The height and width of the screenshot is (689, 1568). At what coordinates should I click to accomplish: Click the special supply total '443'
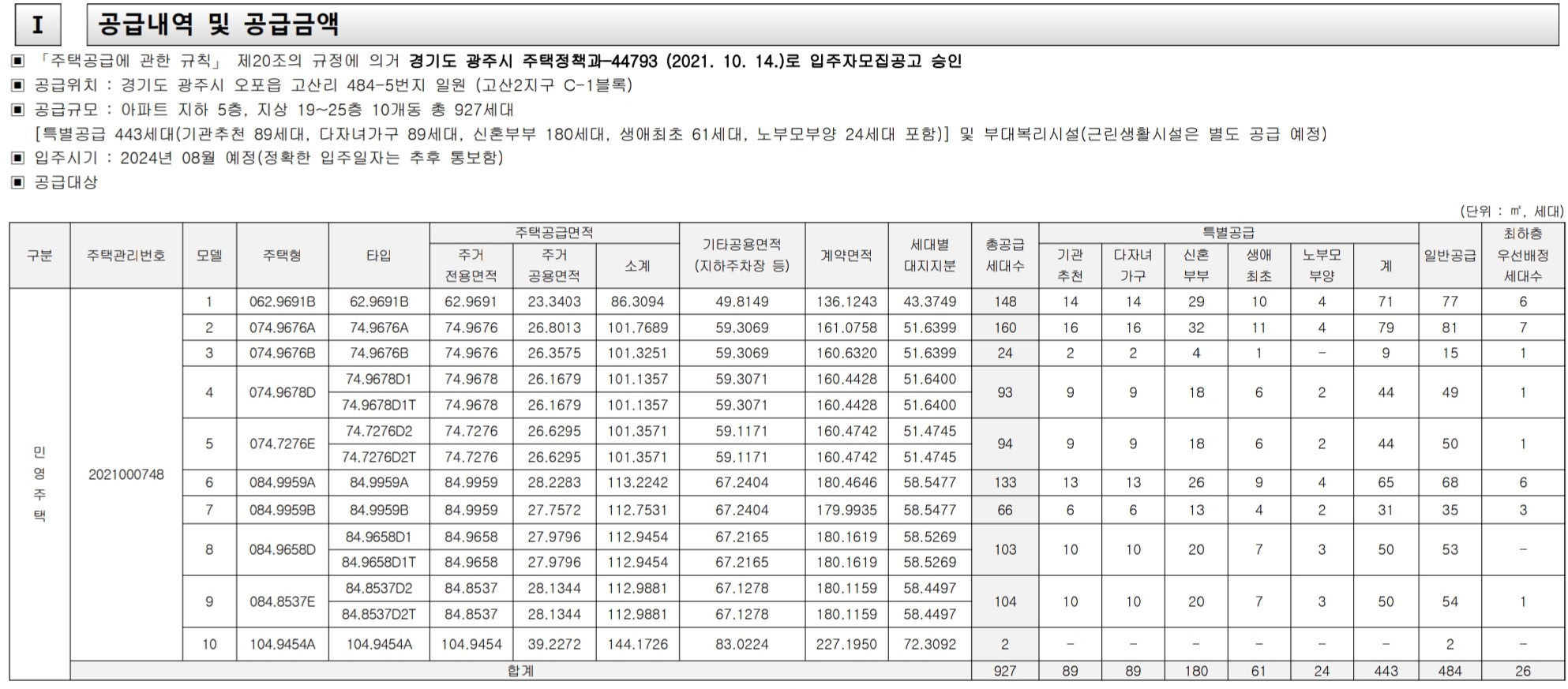(1386, 671)
